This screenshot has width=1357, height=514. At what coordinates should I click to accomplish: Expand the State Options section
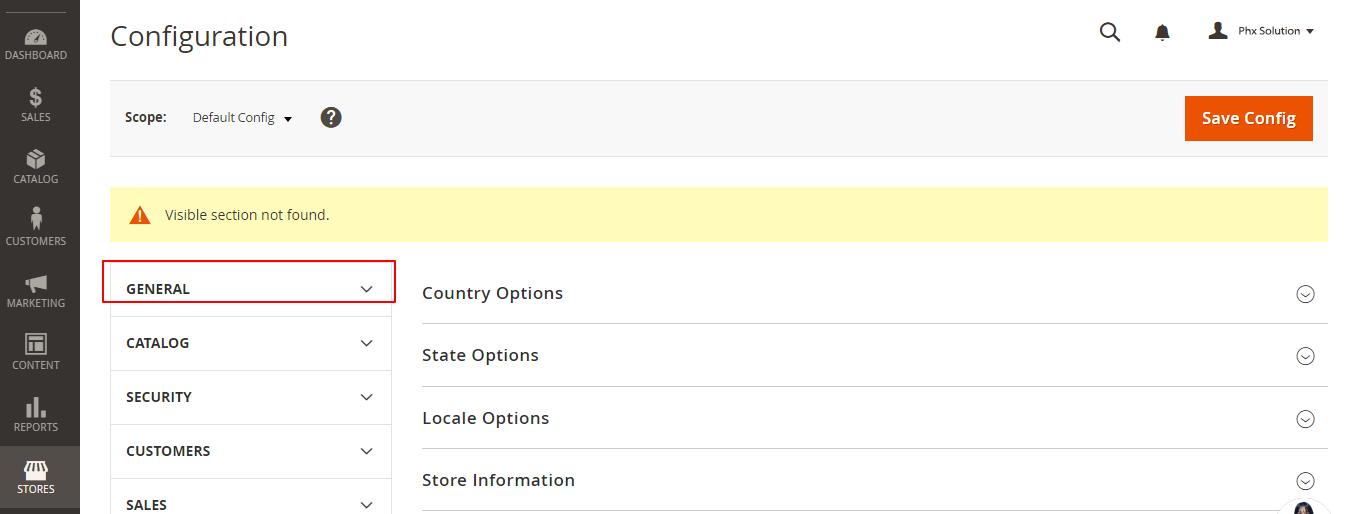(1305, 356)
